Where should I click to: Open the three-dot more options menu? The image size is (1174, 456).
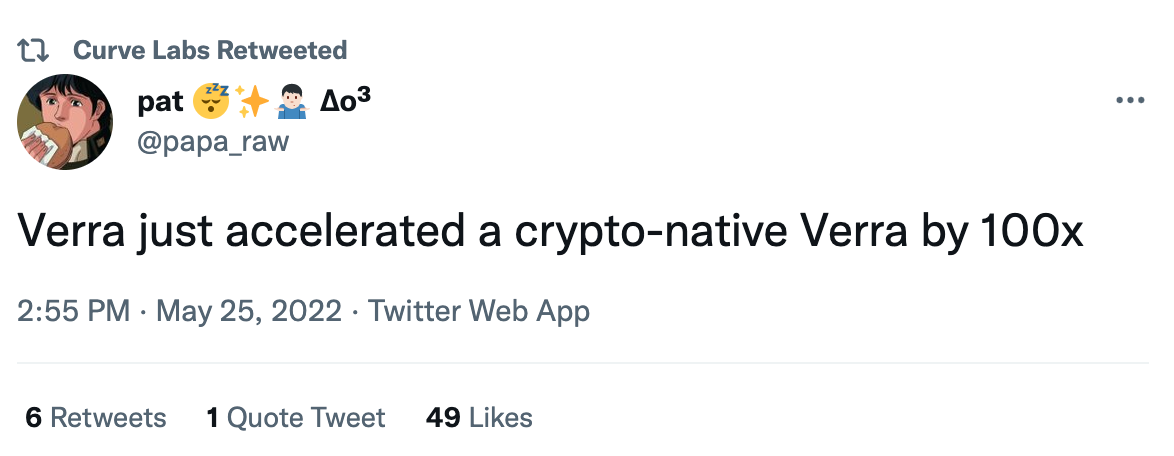1130,101
